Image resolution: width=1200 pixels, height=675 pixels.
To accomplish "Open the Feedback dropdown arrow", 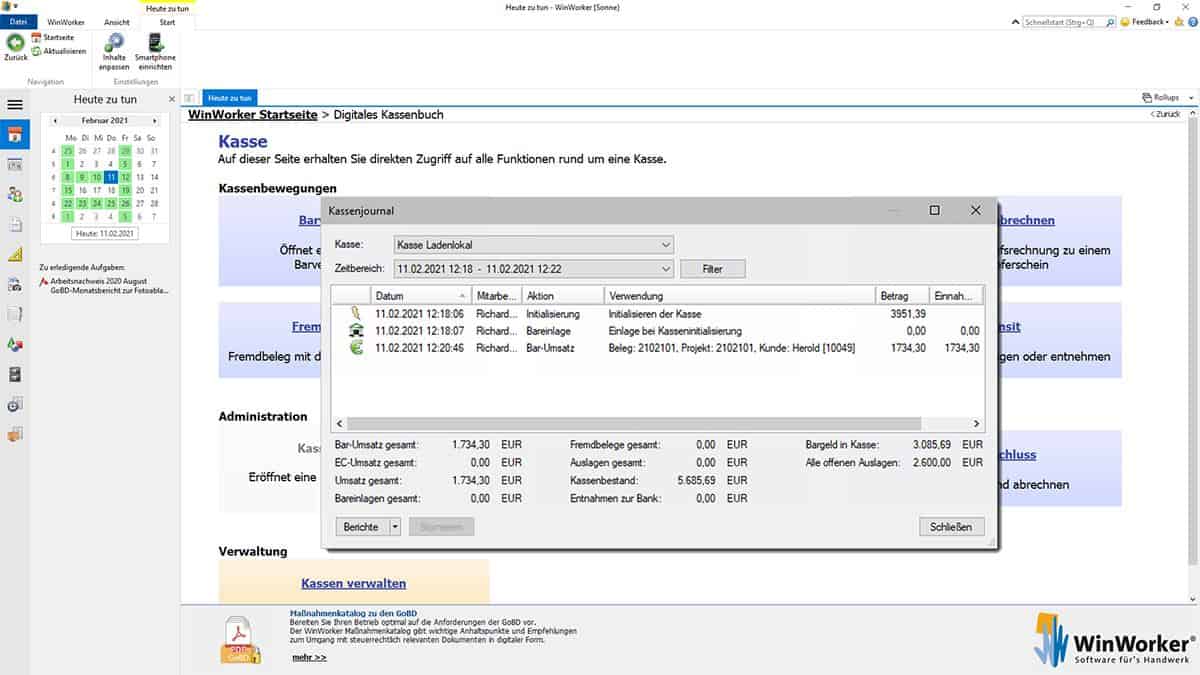I will (x=1167, y=21).
